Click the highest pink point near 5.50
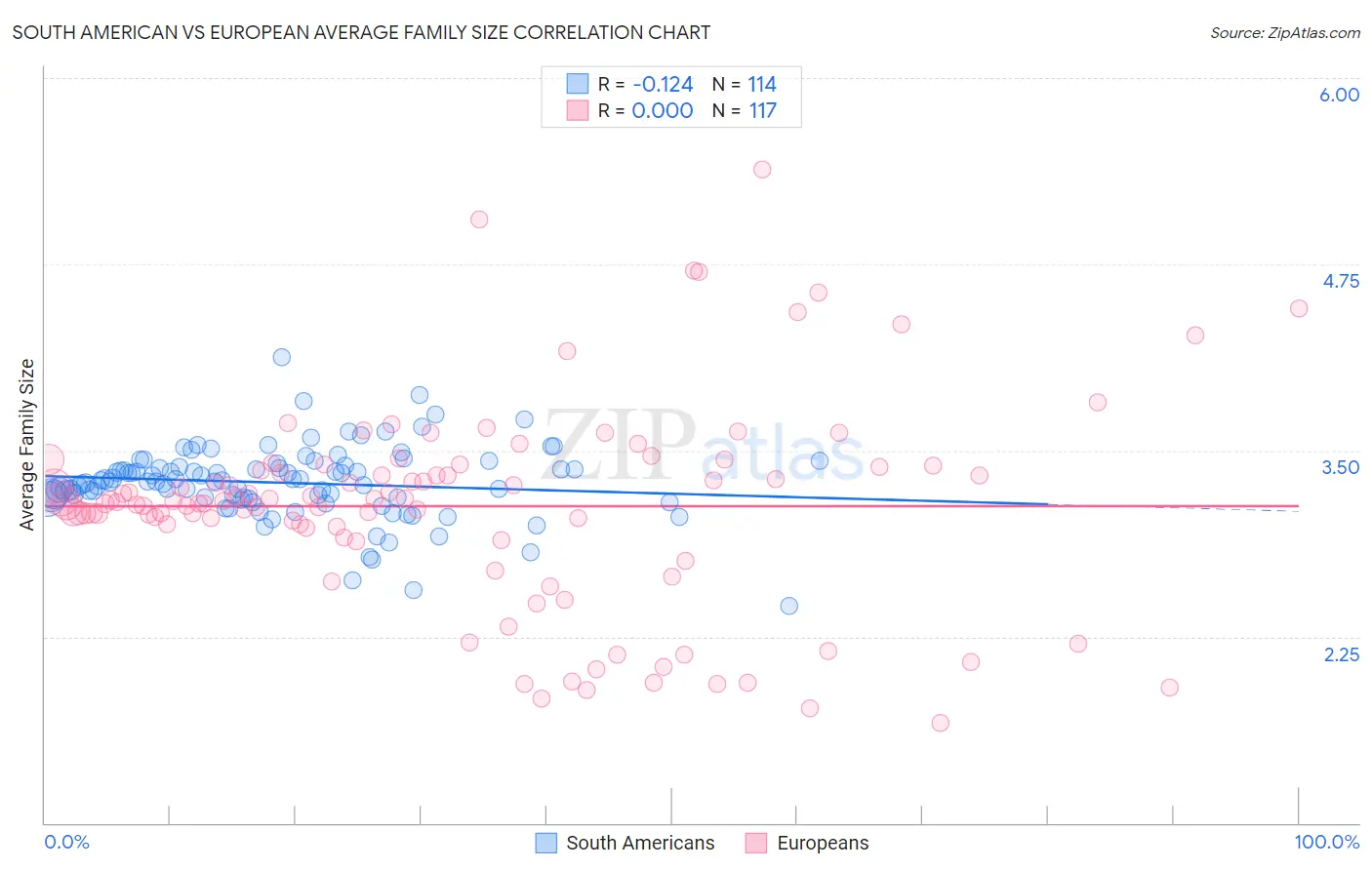Image resolution: width=1372 pixels, height=870 pixels. (x=762, y=169)
